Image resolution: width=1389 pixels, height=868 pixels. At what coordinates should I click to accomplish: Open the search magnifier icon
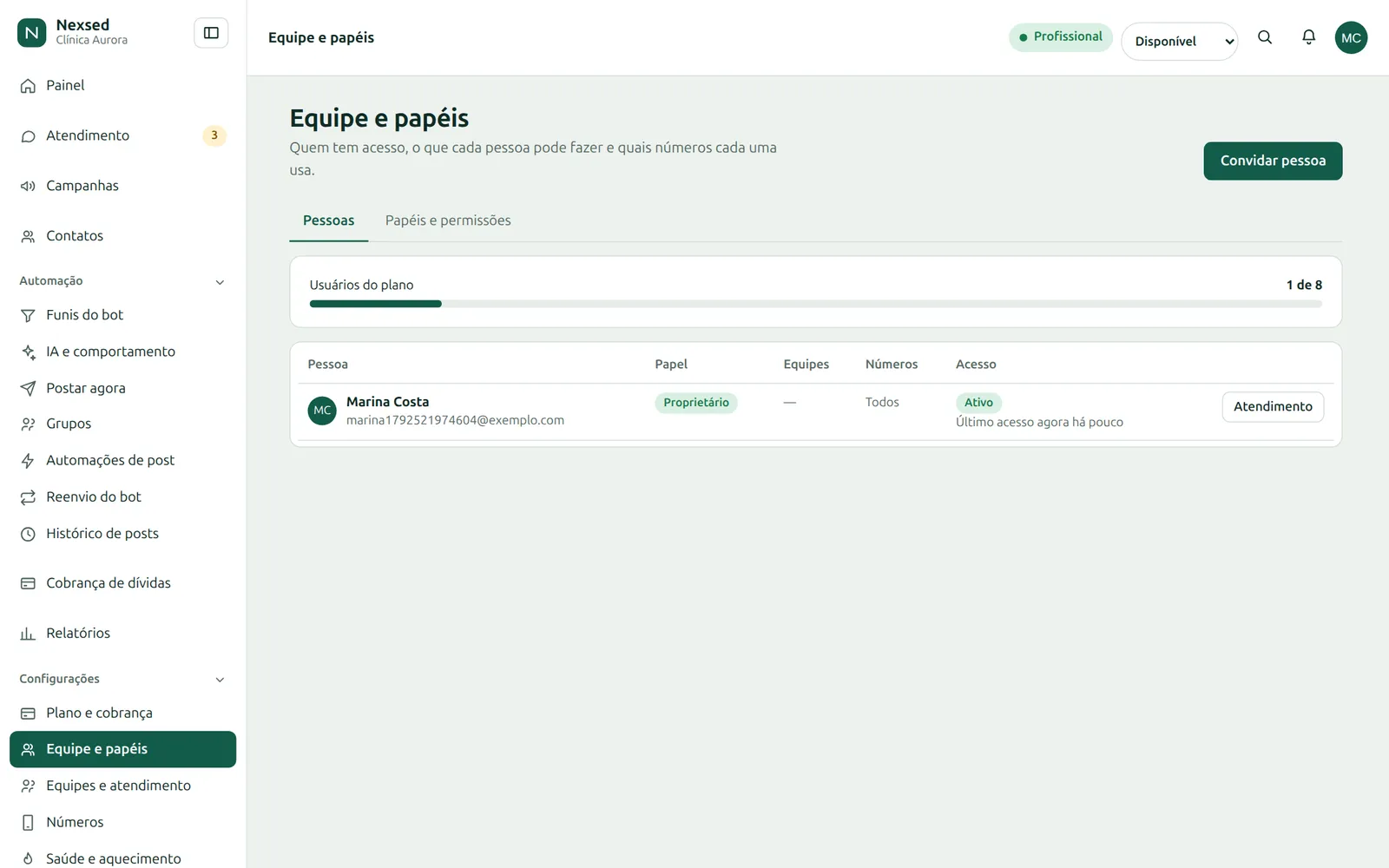1265,37
